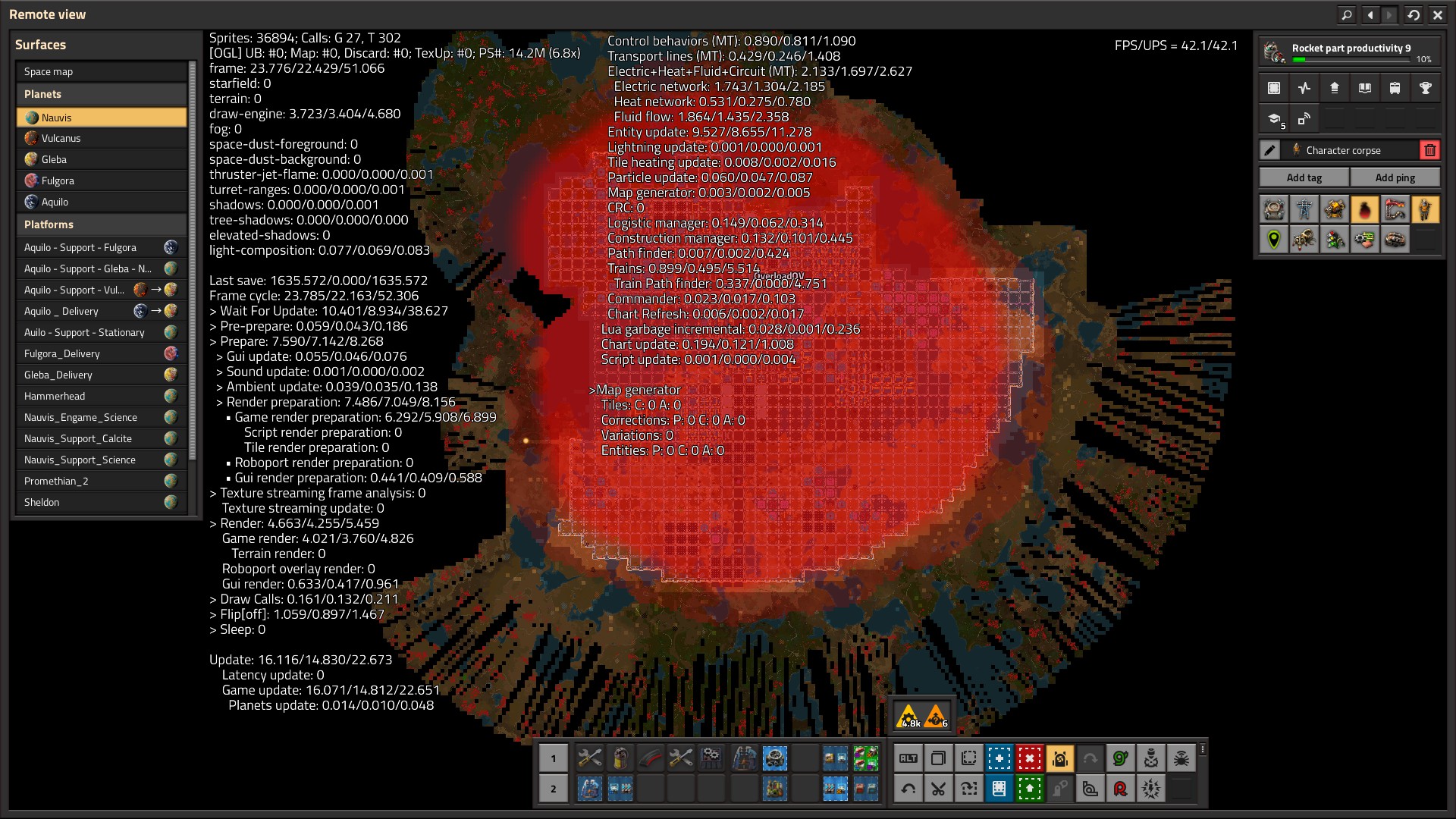The image size is (1456, 819).
Task: Click the orange alert icon showing 6
Action: pyautogui.click(x=937, y=716)
